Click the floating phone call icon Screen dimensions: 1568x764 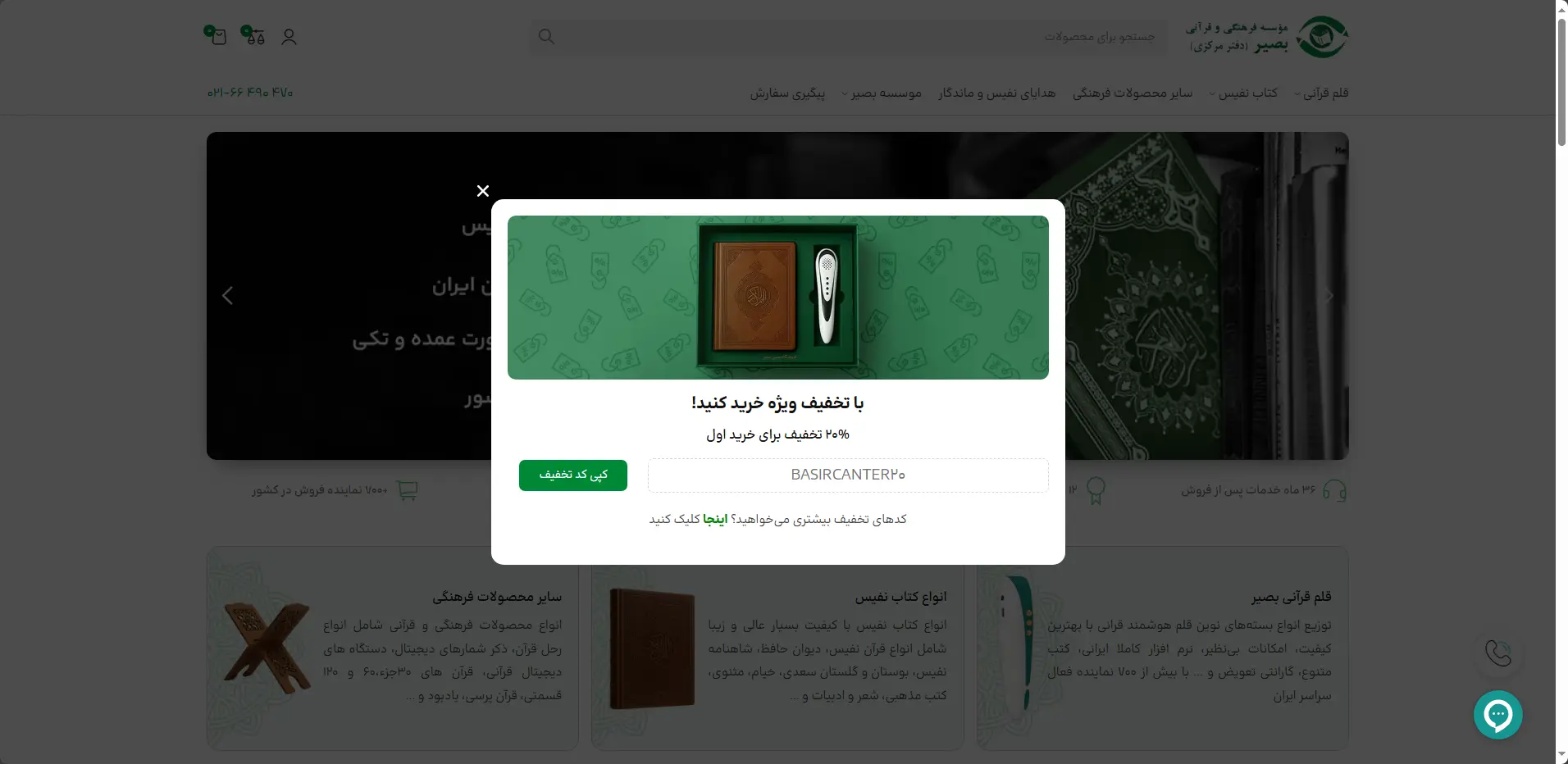tap(1497, 653)
